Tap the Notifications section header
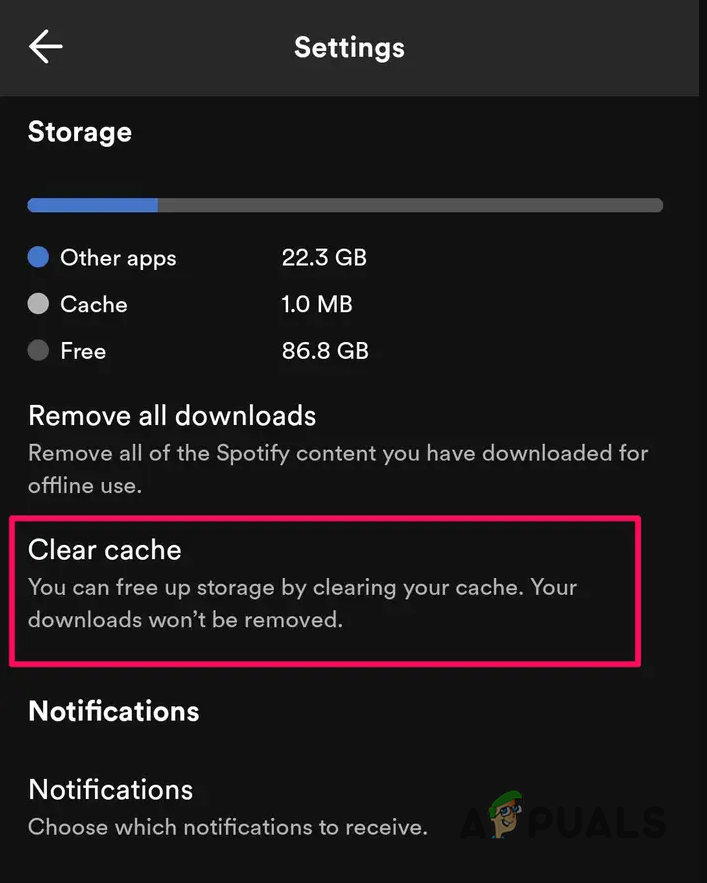 [x=113, y=711]
